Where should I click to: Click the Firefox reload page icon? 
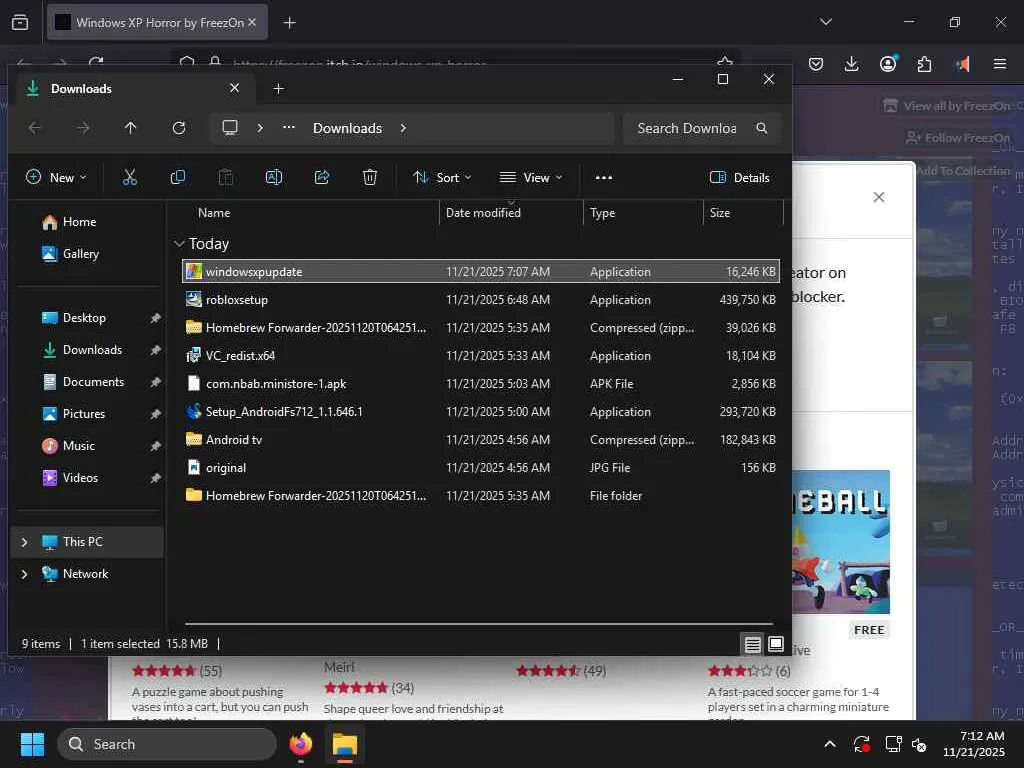[x=96, y=63]
